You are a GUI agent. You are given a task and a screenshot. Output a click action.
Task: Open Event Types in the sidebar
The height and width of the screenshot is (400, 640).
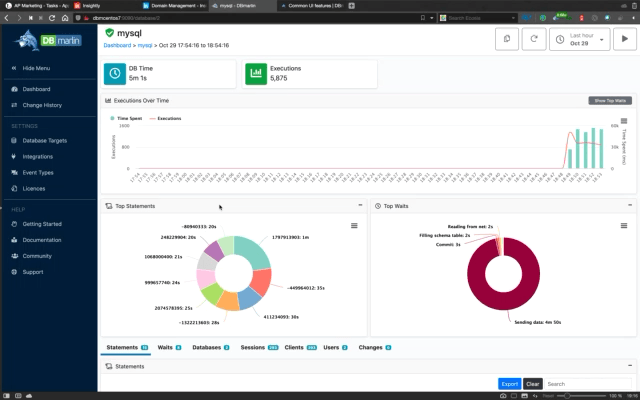pos(38,172)
